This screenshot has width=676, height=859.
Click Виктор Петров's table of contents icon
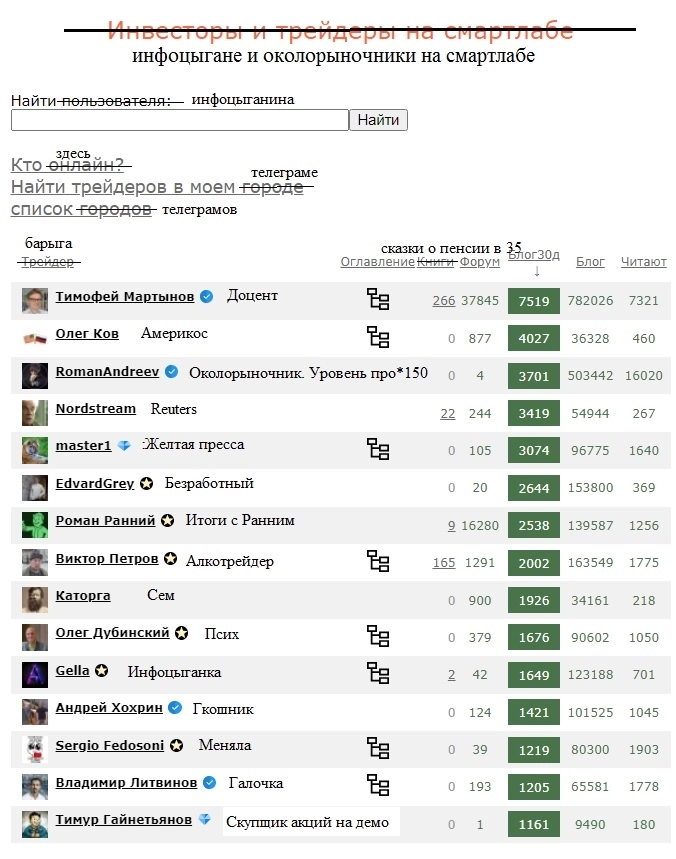pyautogui.click(x=378, y=561)
